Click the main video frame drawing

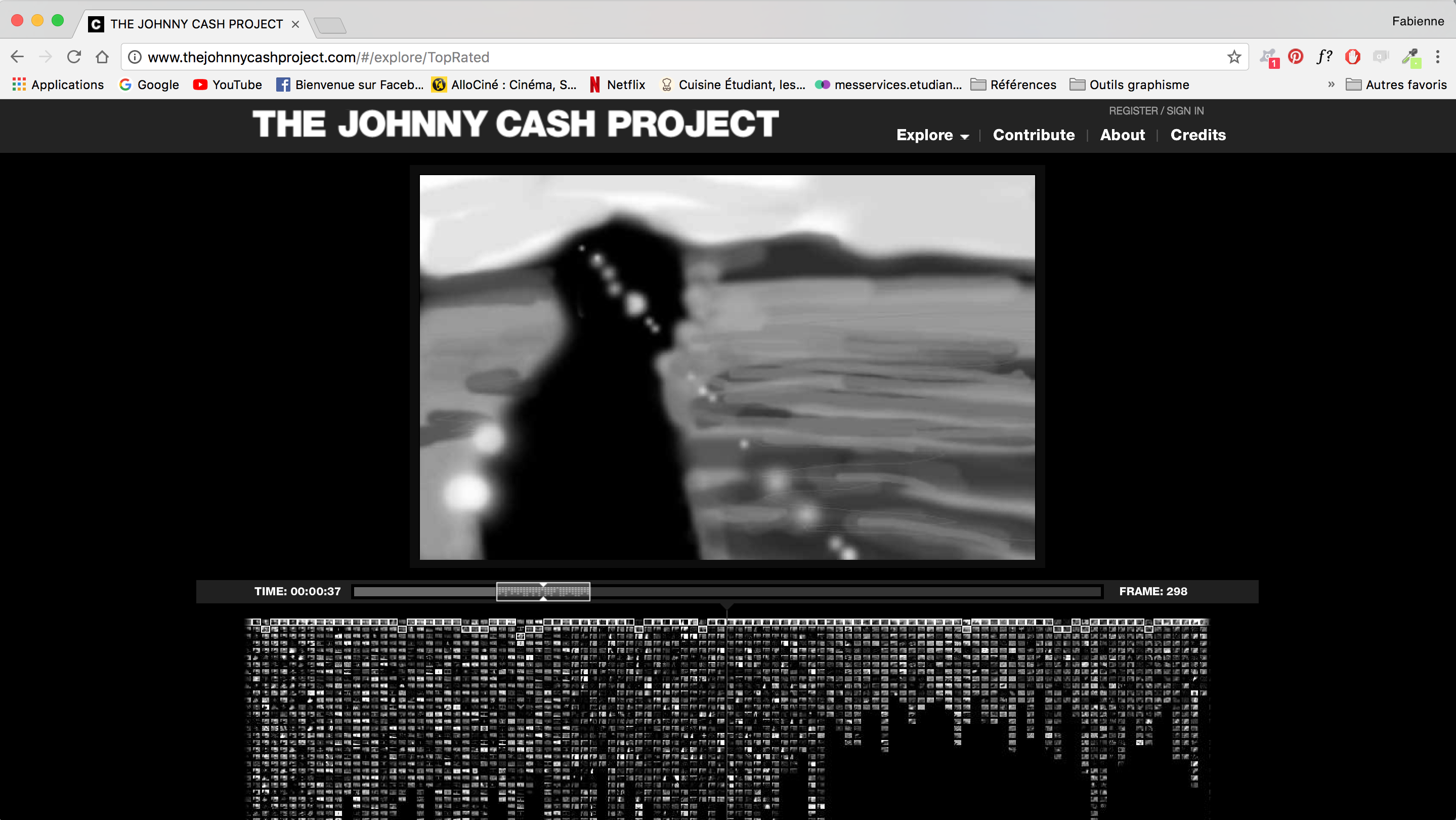click(x=727, y=367)
